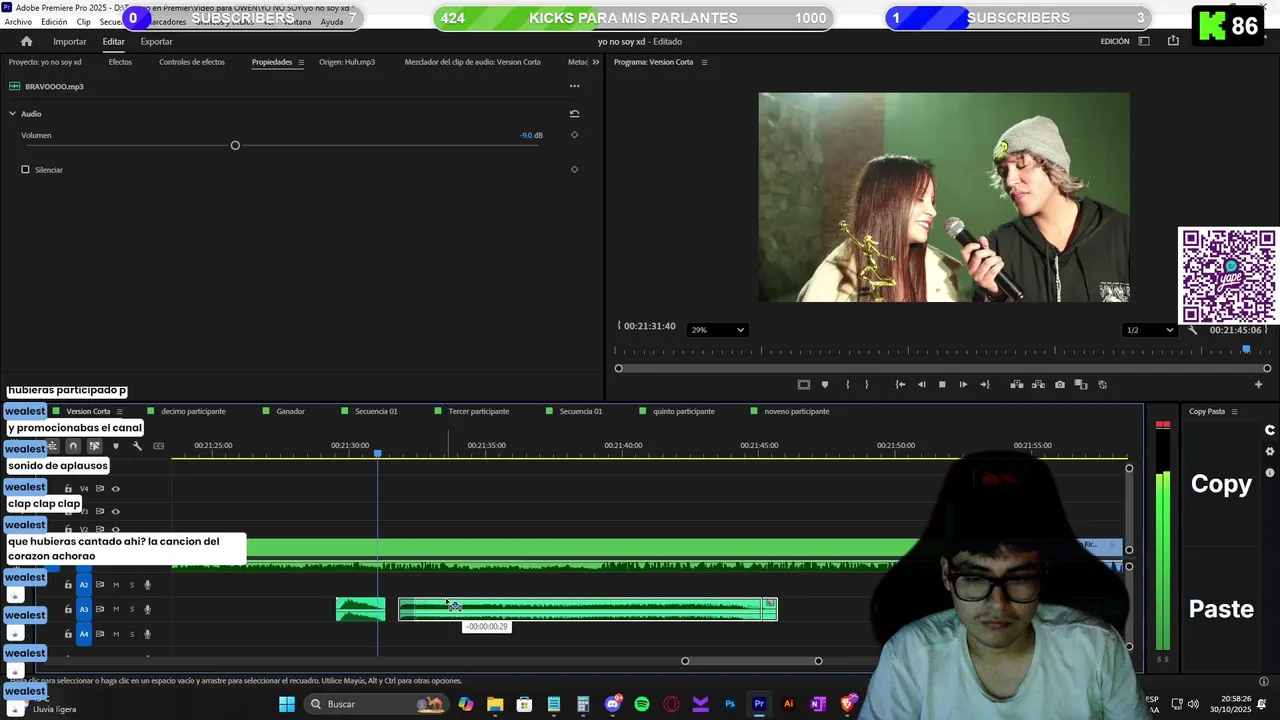
Task: Toggle V4 track output eye
Action: pos(115,489)
